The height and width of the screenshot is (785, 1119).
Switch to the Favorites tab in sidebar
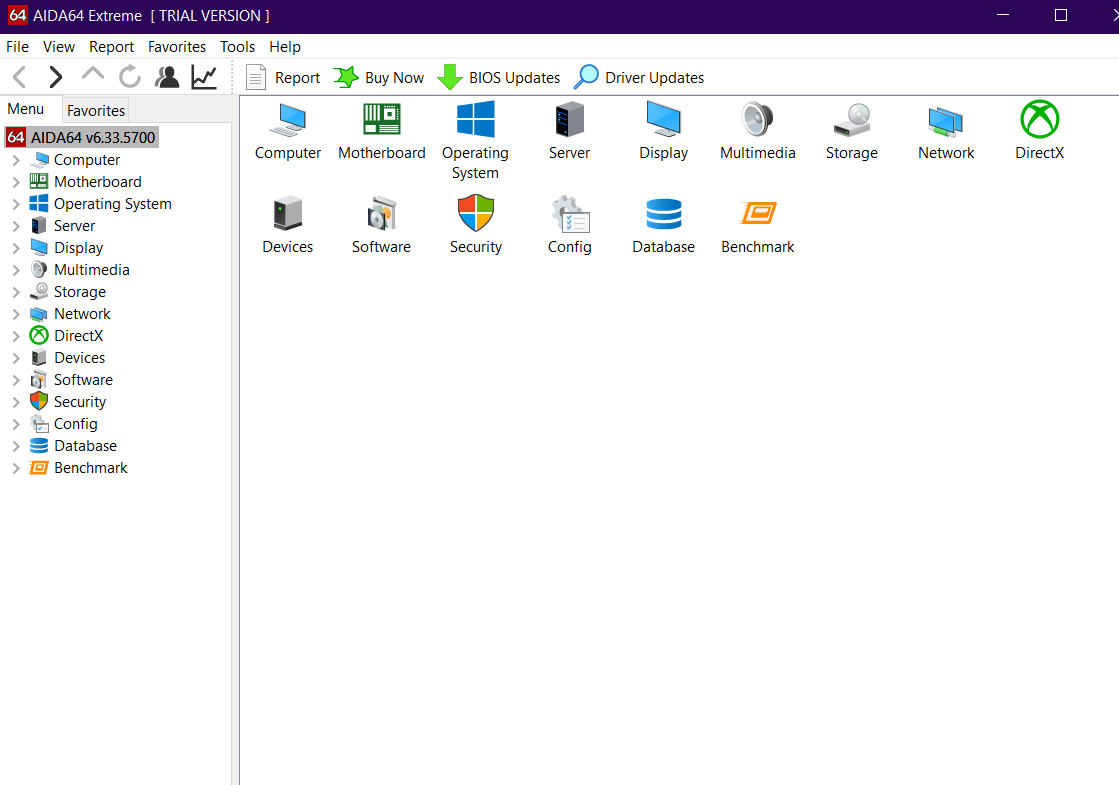point(96,111)
